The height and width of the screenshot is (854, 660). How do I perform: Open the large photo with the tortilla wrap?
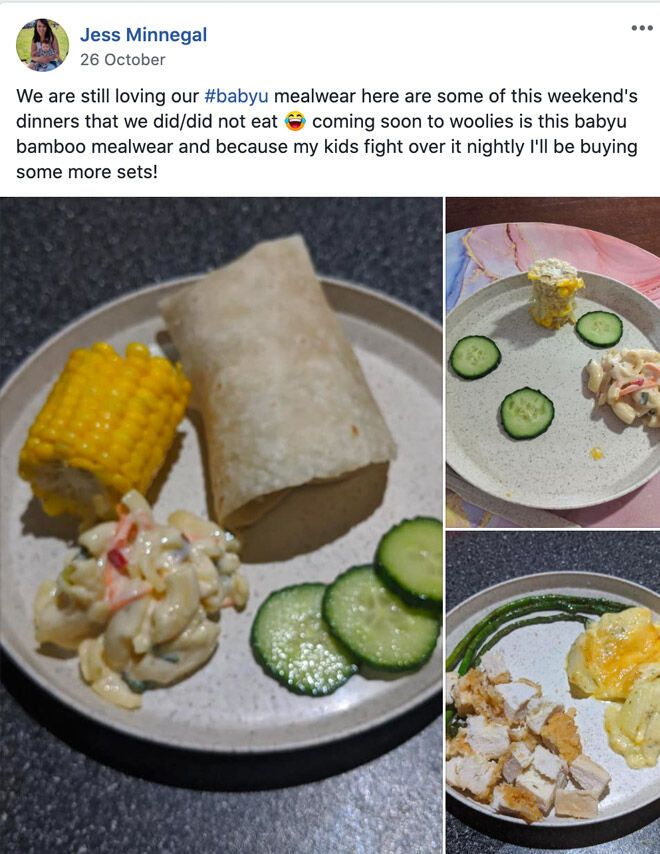pos(221,525)
